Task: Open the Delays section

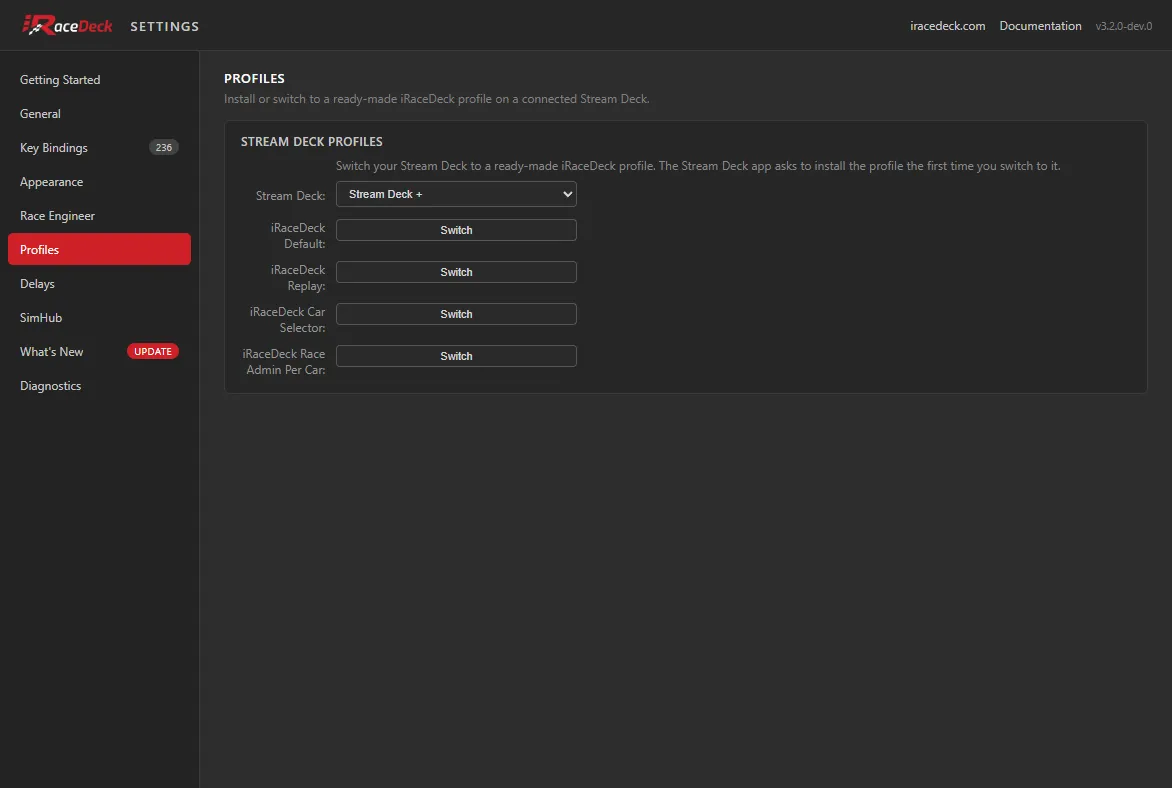Action: pos(99,283)
